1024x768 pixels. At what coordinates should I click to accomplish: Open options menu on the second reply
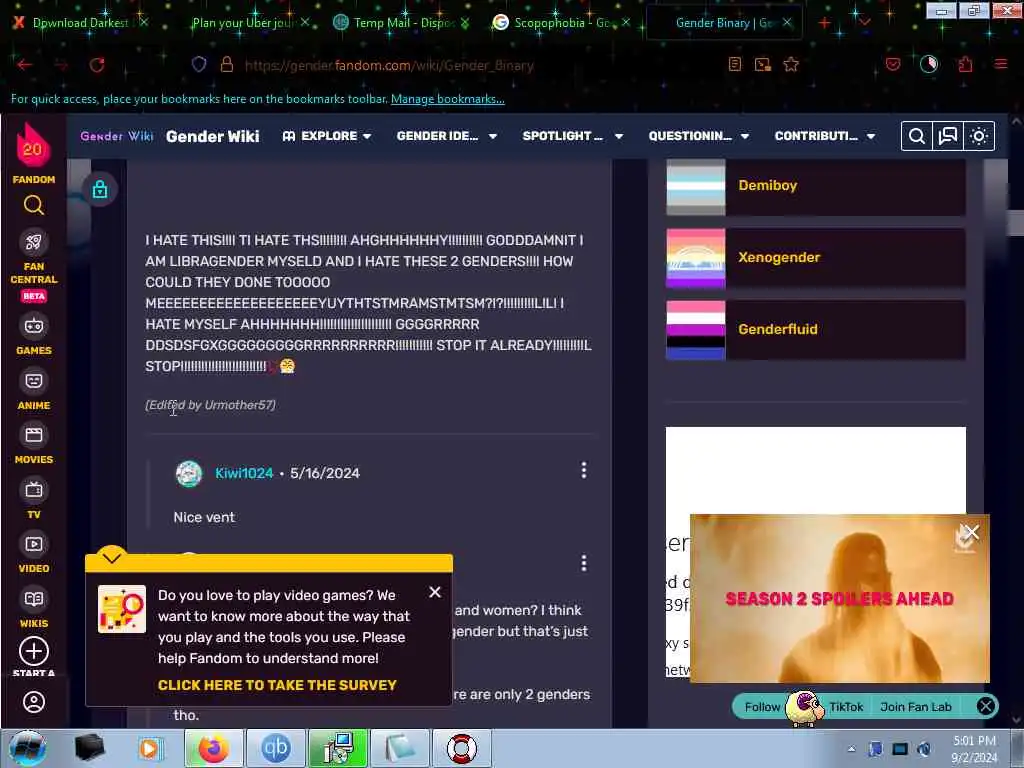click(x=584, y=563)
